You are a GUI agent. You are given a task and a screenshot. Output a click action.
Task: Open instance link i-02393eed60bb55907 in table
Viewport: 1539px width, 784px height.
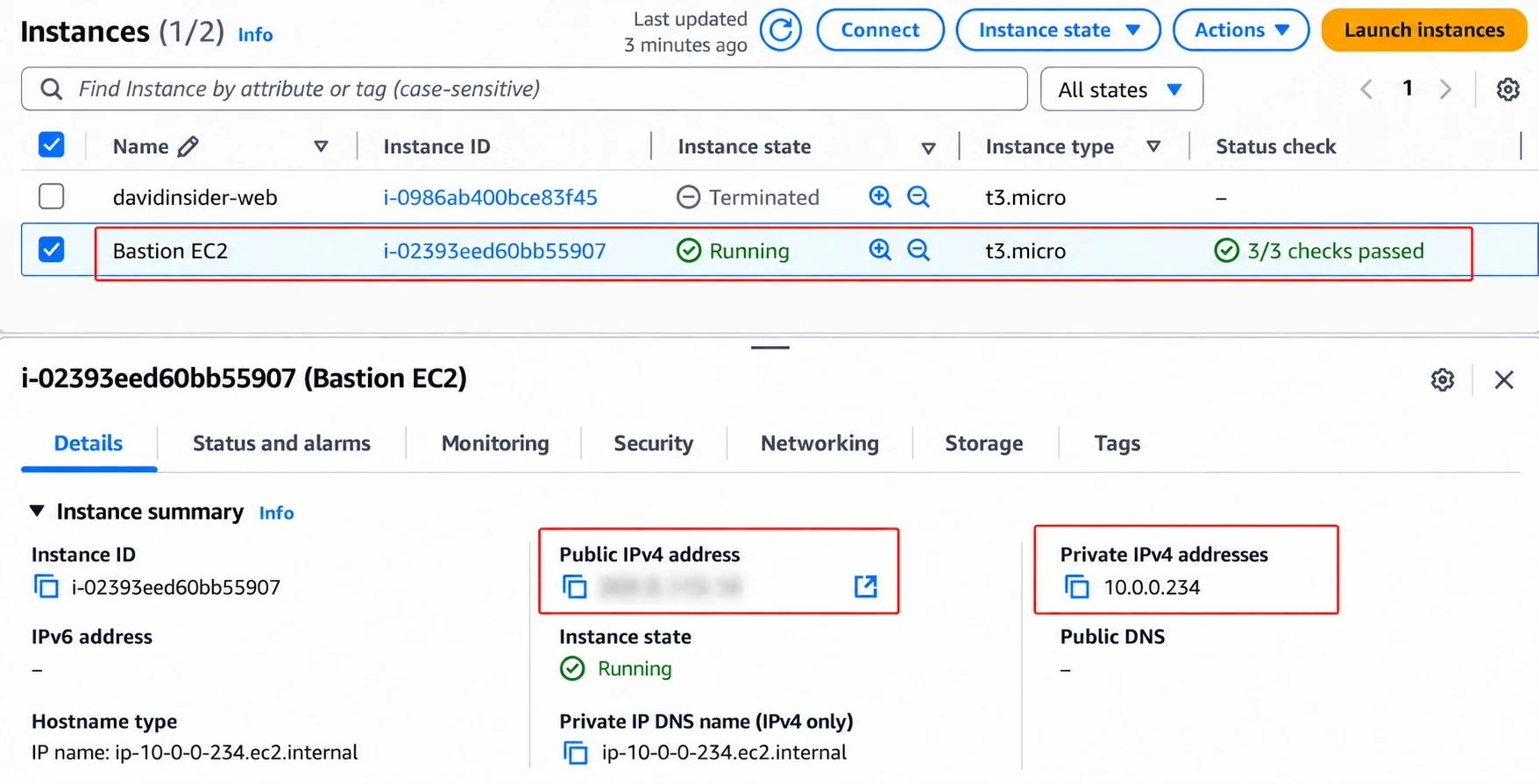coord(494,251)
